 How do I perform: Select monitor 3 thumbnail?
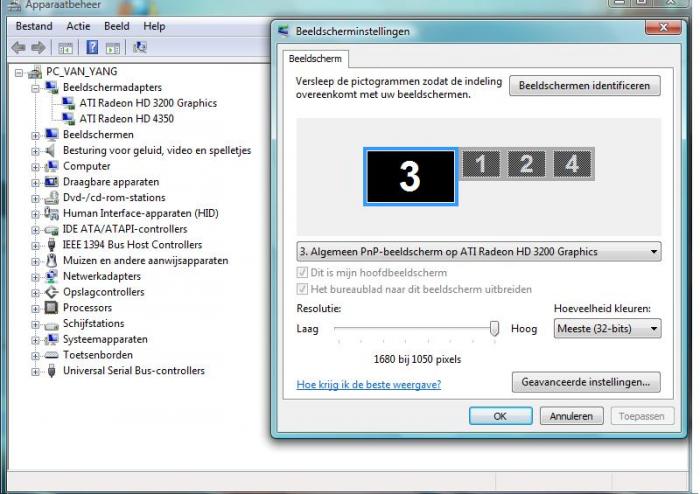410,177
